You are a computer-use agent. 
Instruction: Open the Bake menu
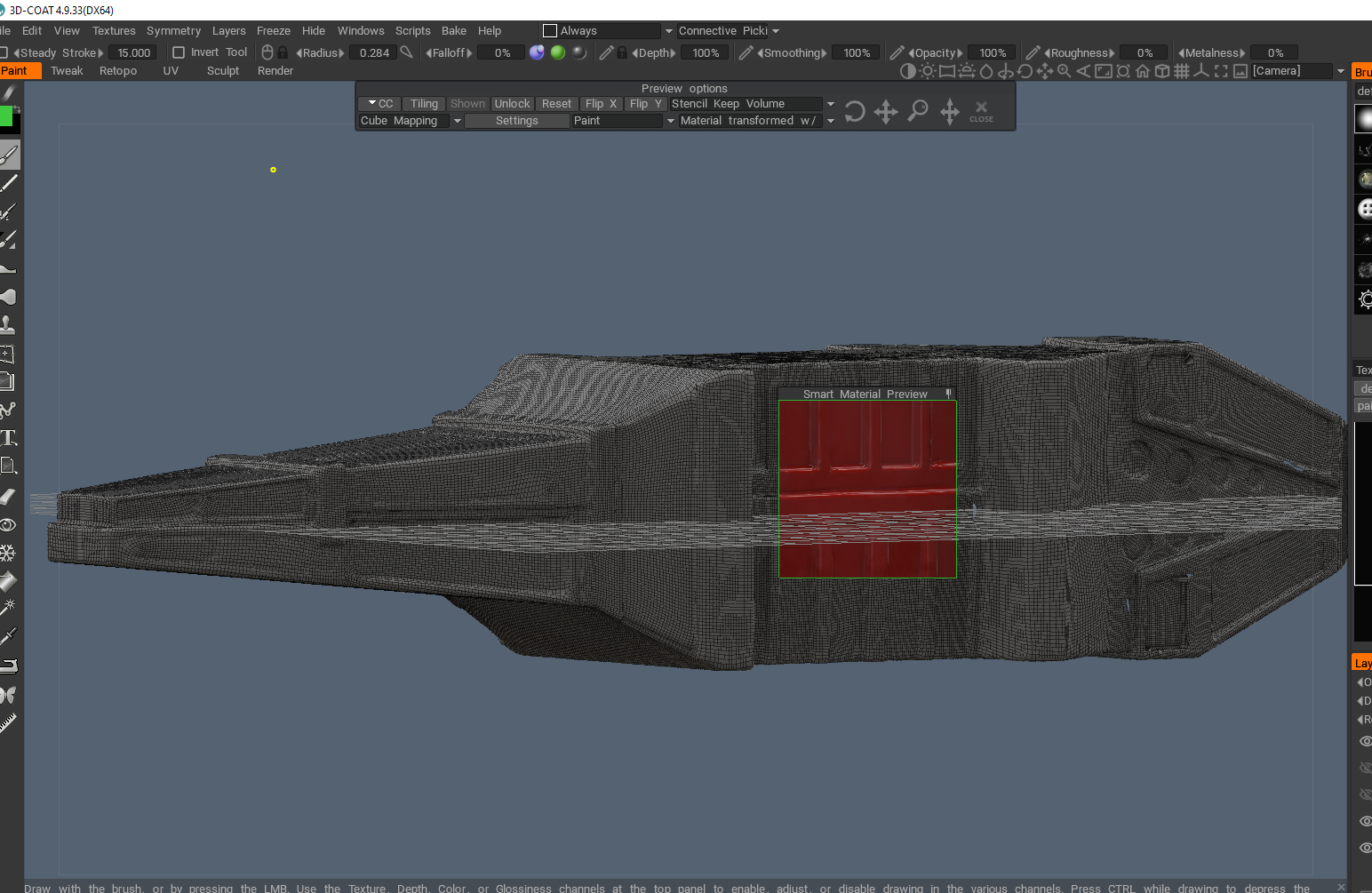pyautogui.click(x=454, y=31)
